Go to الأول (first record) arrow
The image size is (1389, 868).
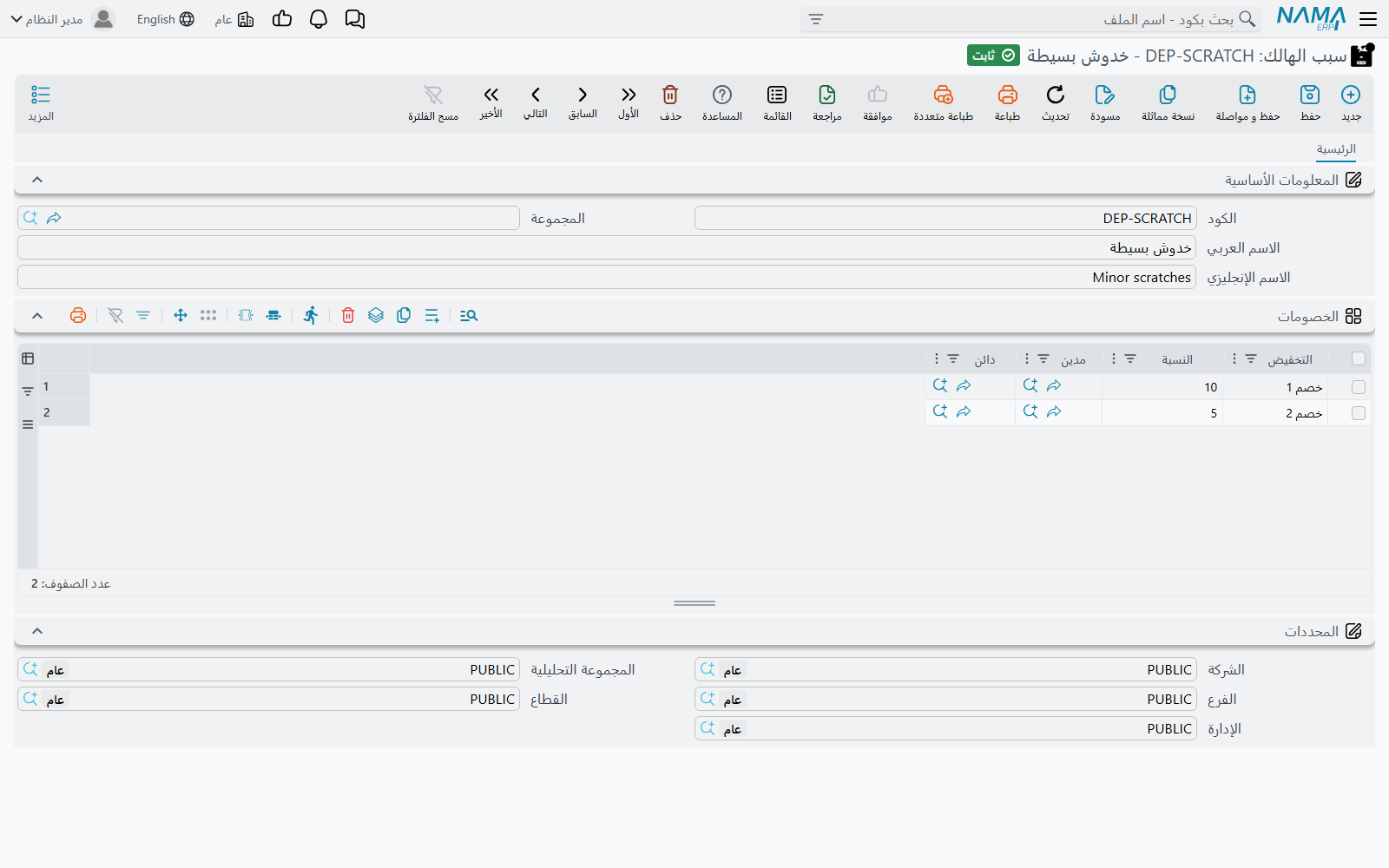coord(629,95)
